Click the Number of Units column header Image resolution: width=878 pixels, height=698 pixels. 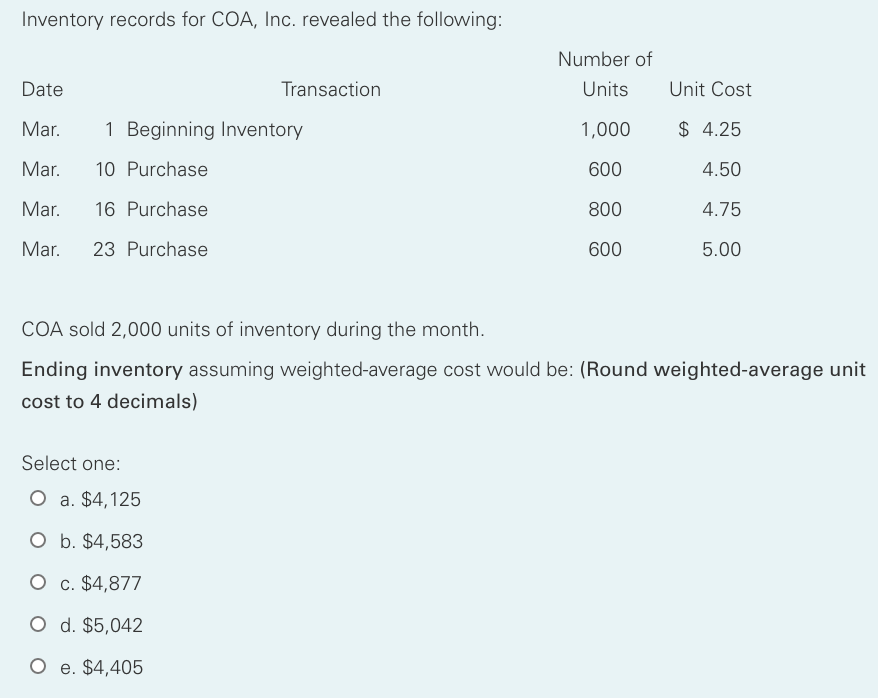pyautogui.click(x=605, y=74)
